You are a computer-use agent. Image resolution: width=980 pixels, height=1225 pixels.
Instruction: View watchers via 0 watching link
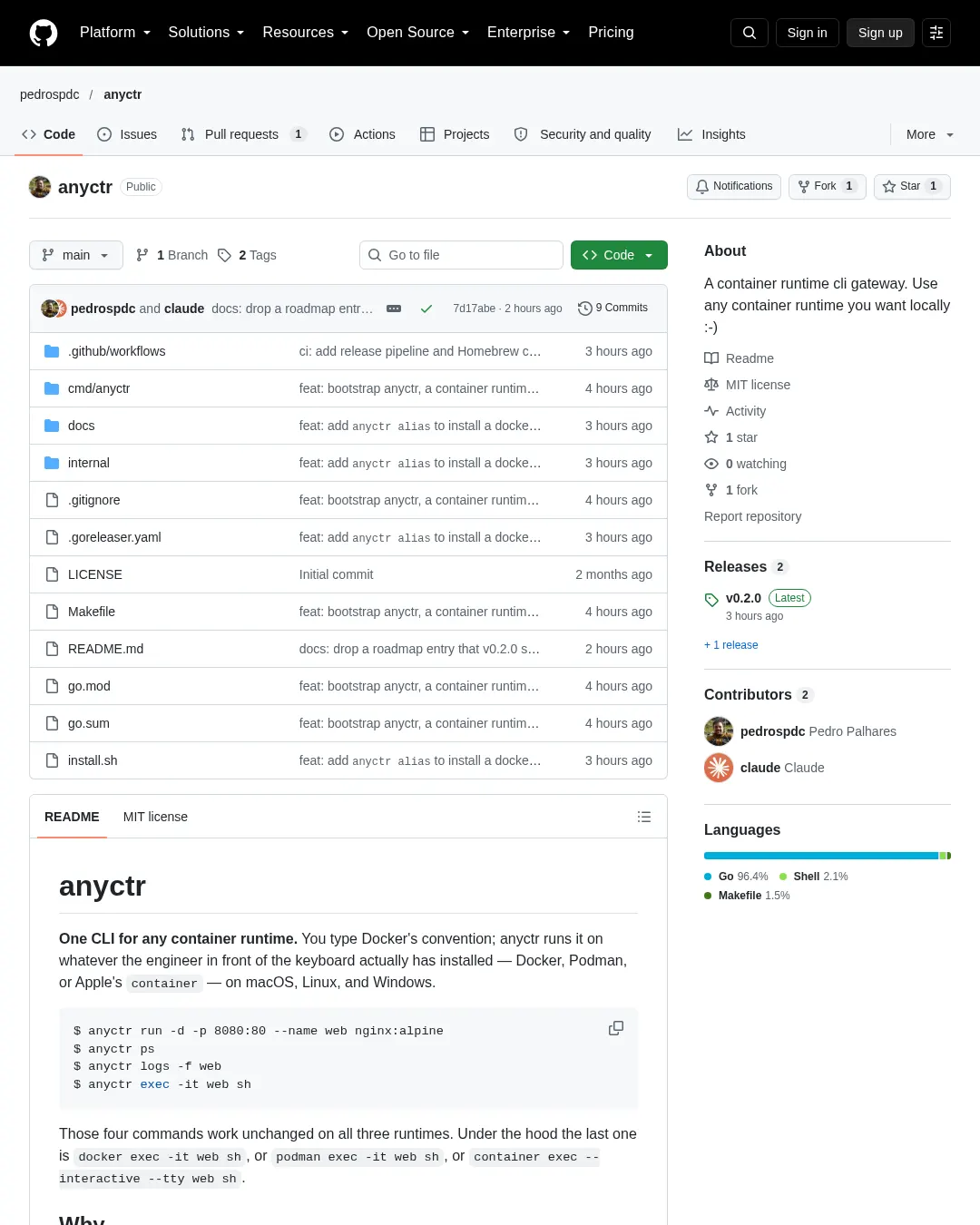pos(745,464)
